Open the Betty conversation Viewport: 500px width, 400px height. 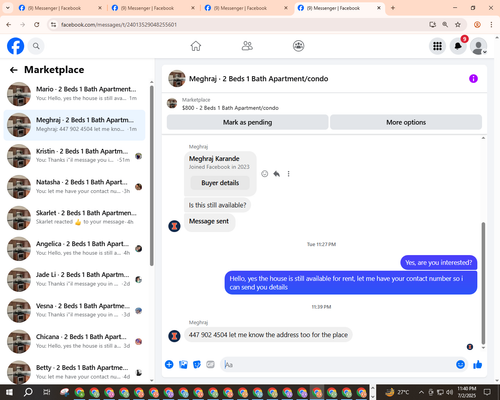coord(74,372)
